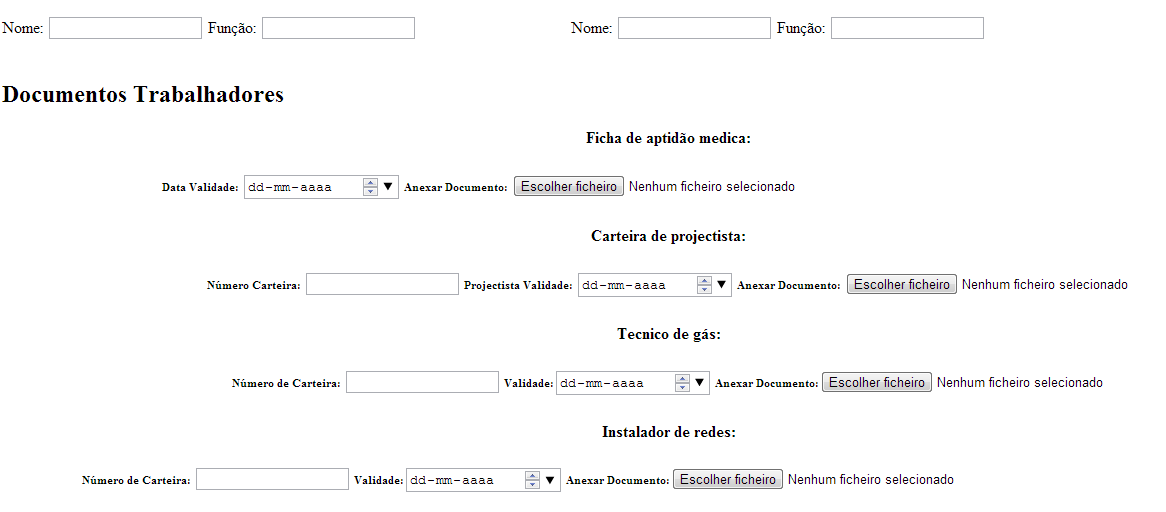Click up spinner arrow on Data Validade field
Viewport: 1166px width, 512px height.
370,182
